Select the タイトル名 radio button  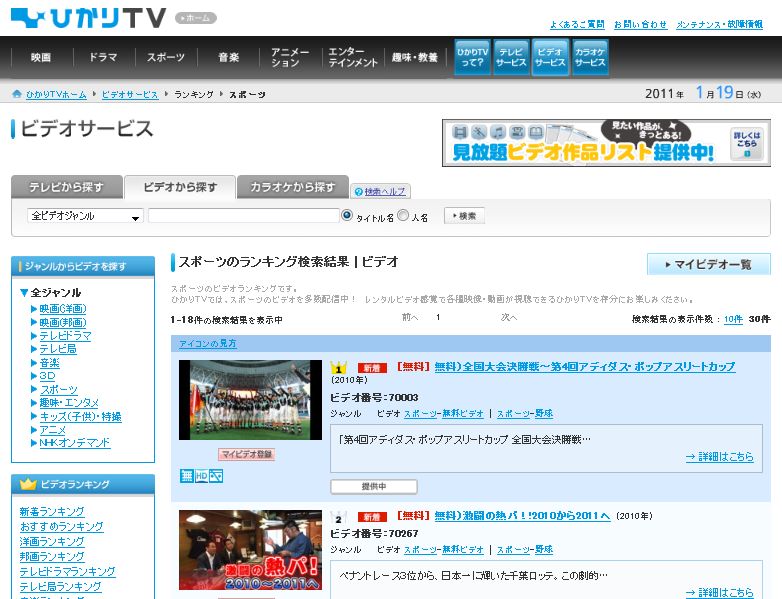tap(347, 215)
